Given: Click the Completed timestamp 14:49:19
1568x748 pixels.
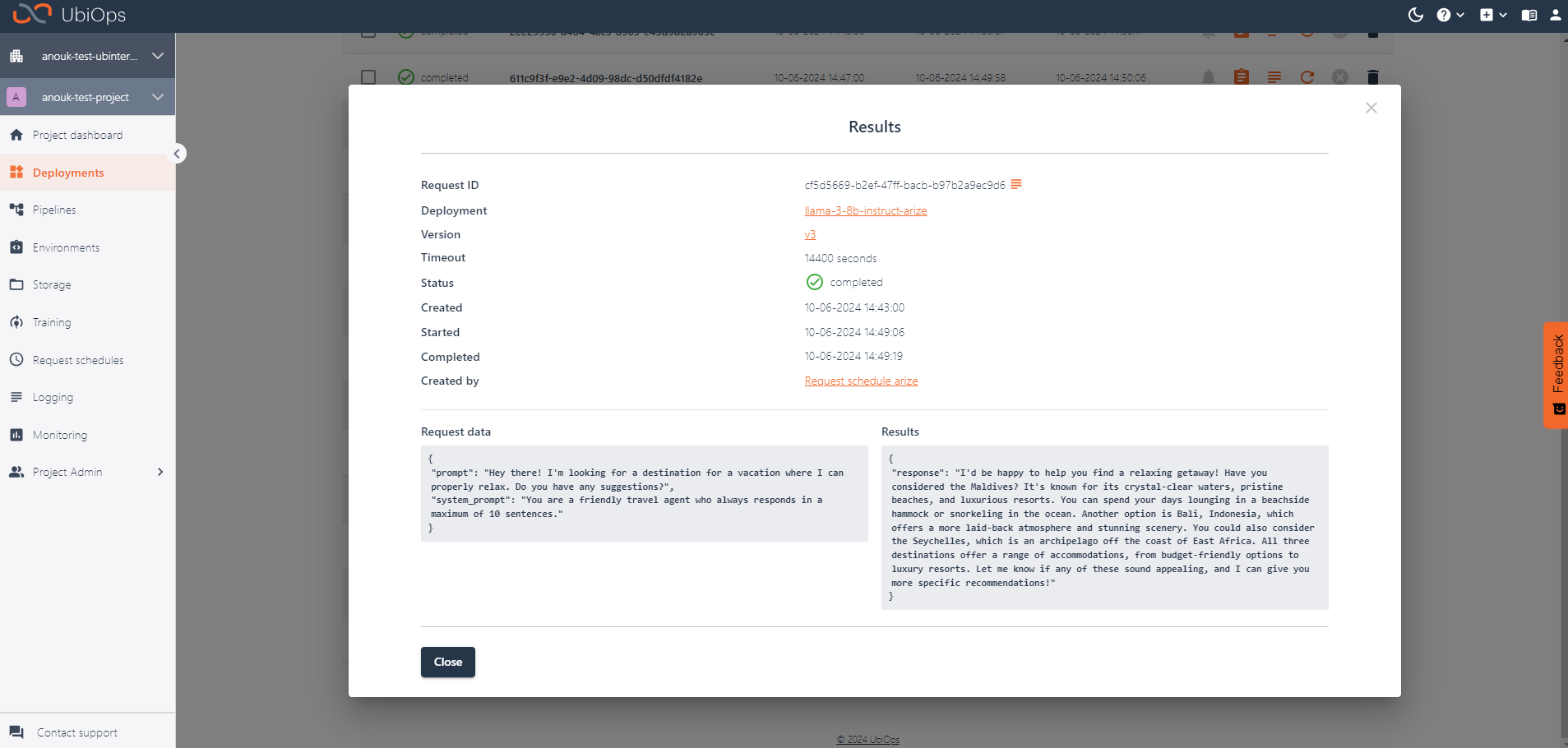Looking at the screenshot, I should pos(853,356).
